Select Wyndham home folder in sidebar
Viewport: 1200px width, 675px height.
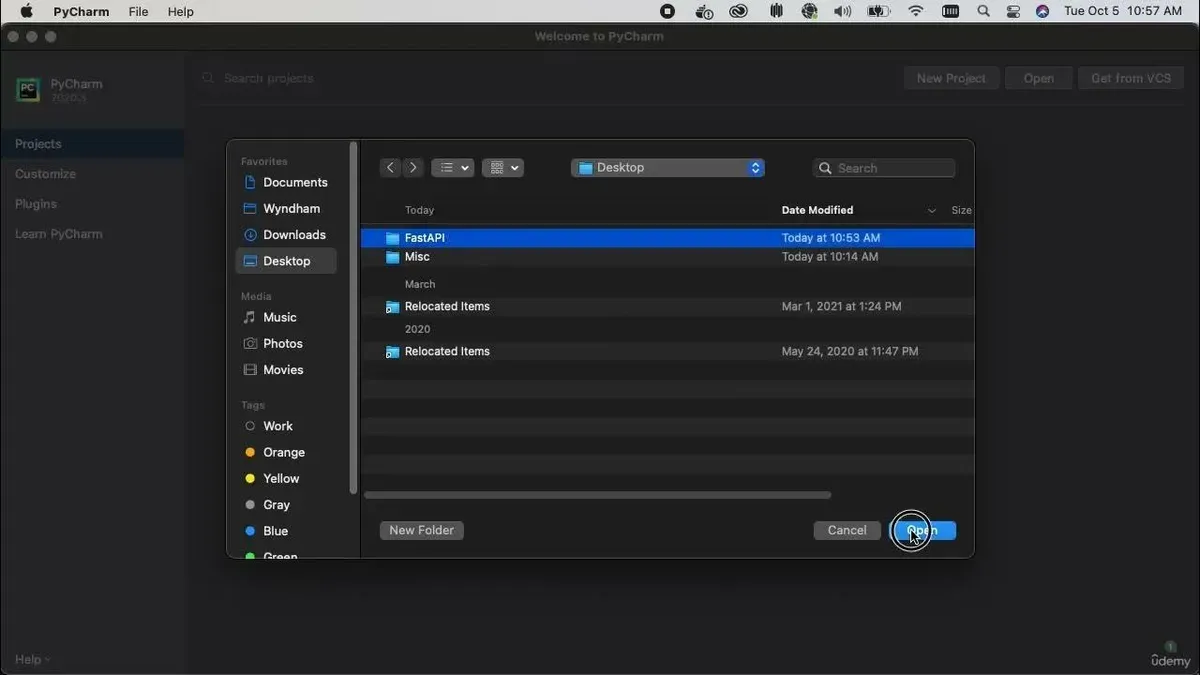(x=286, y=208)
